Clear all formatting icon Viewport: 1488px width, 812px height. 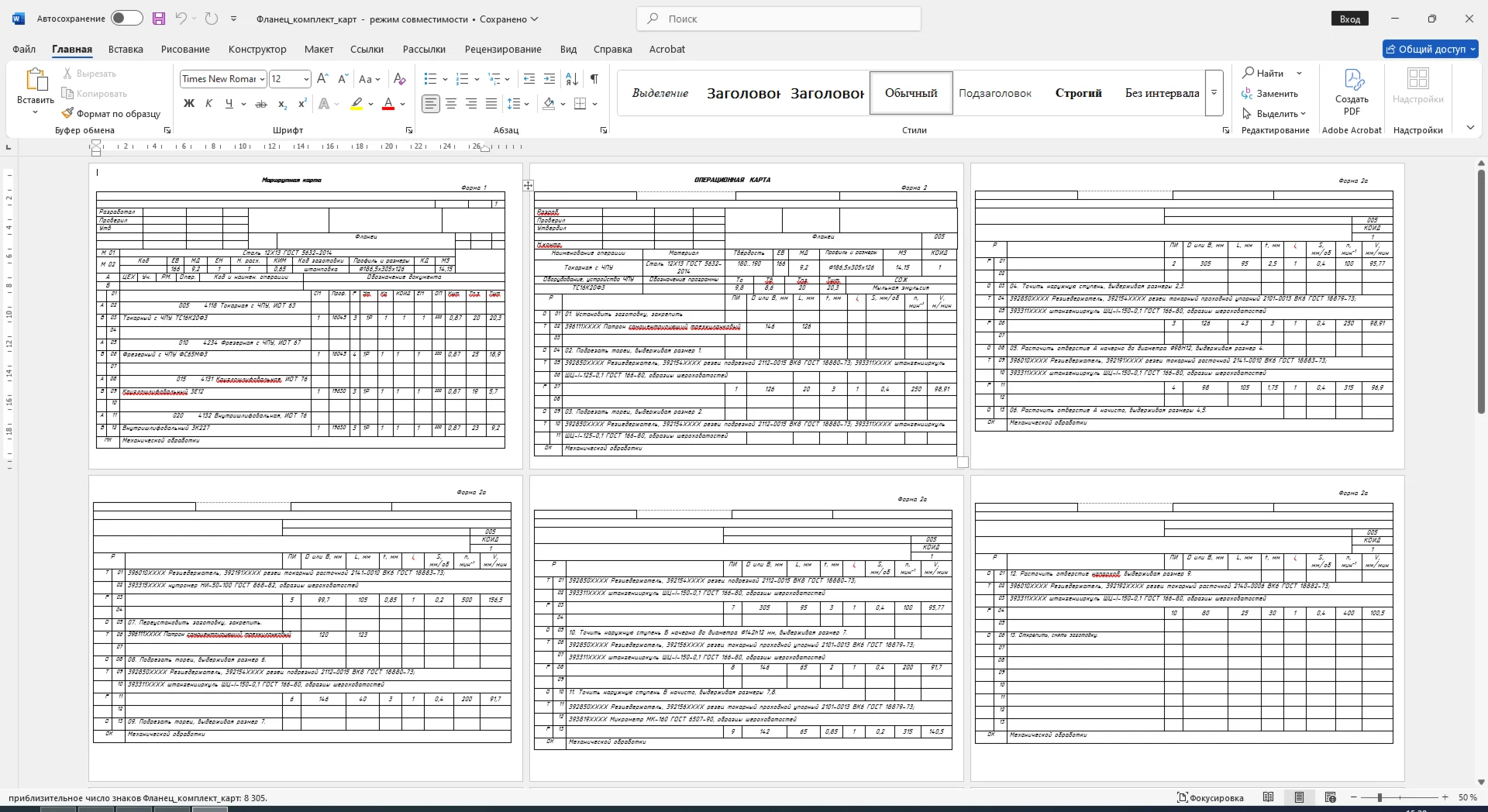(x=400, y=79)
